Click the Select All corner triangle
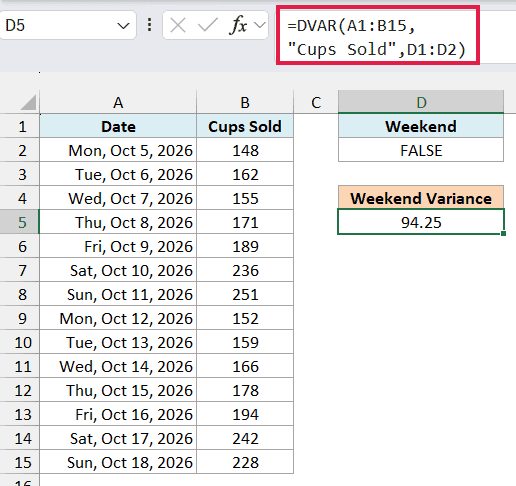The image size is (516, 486). [x=29, y=102]
